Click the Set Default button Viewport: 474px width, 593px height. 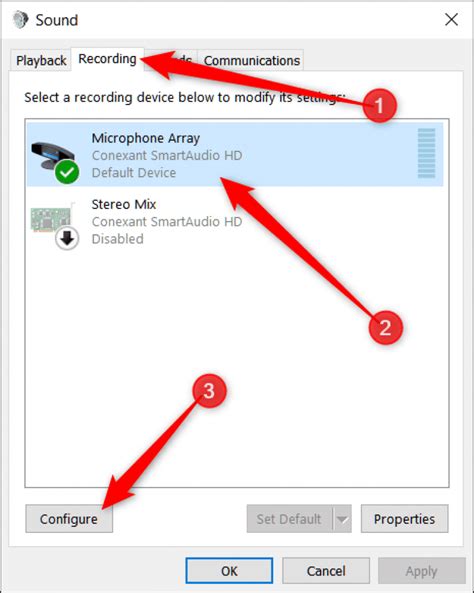pos(289,519)
